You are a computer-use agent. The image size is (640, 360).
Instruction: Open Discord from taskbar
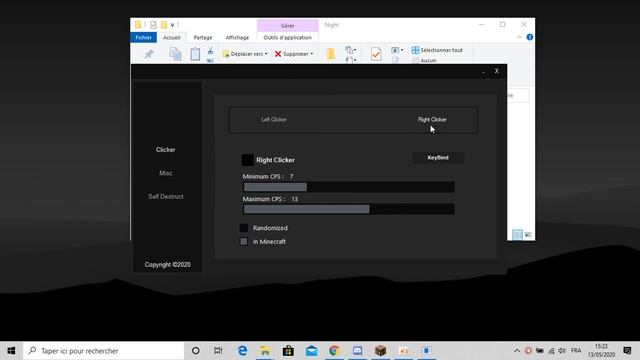[x=358, y=351]
